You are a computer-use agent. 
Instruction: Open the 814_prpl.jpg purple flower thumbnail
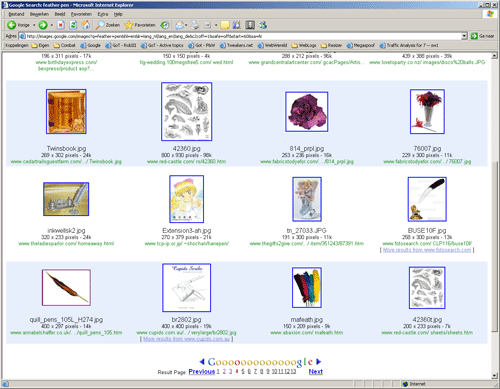click(307, 112)
